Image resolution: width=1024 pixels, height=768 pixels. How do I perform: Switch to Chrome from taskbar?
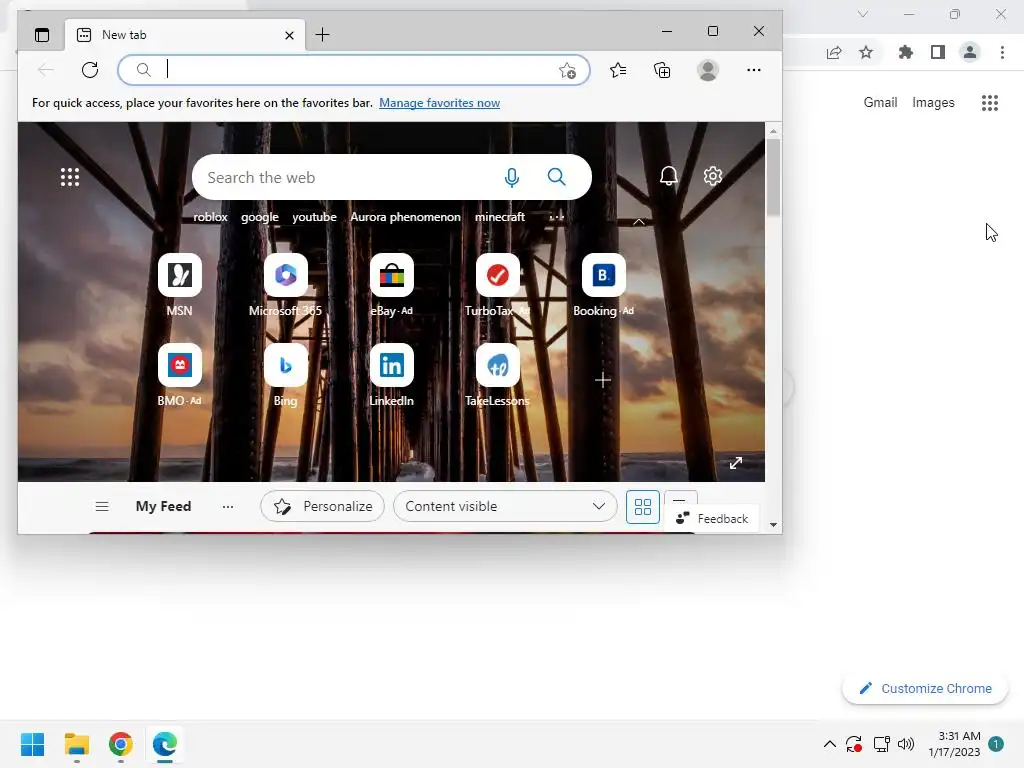tap(121, 744)
